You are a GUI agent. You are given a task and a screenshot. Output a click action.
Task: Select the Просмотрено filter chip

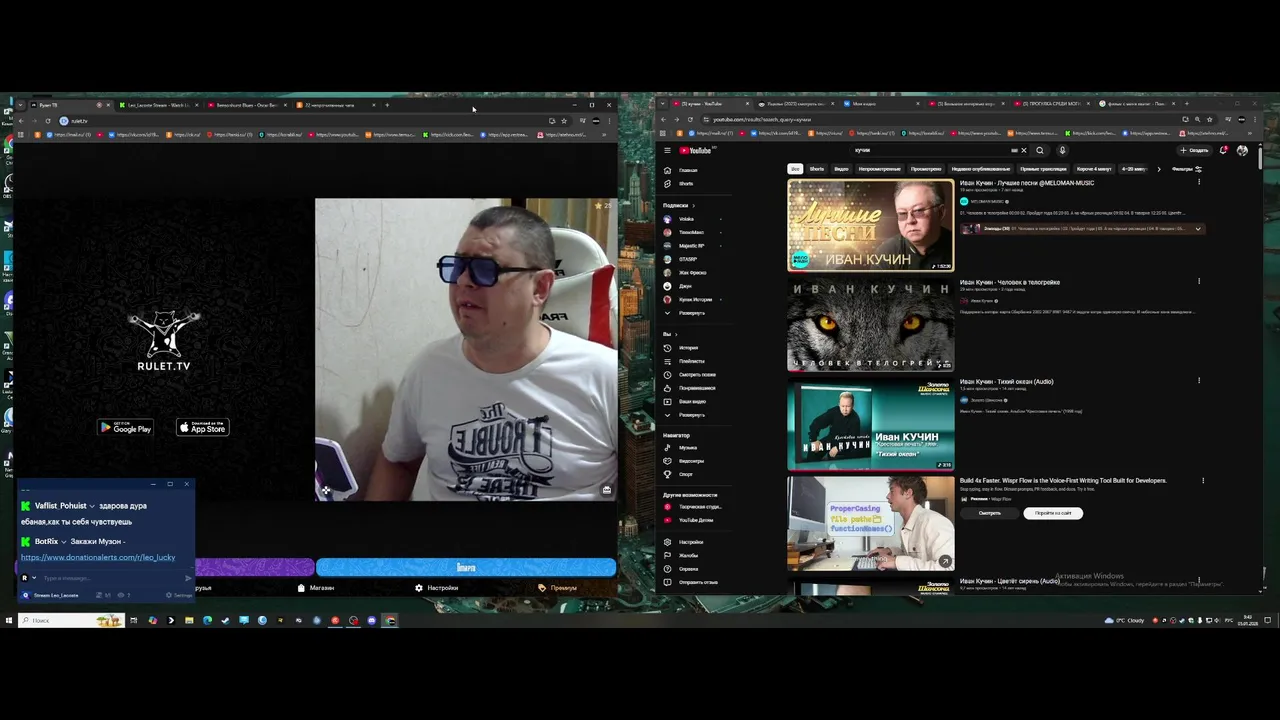tap(926, 169)
